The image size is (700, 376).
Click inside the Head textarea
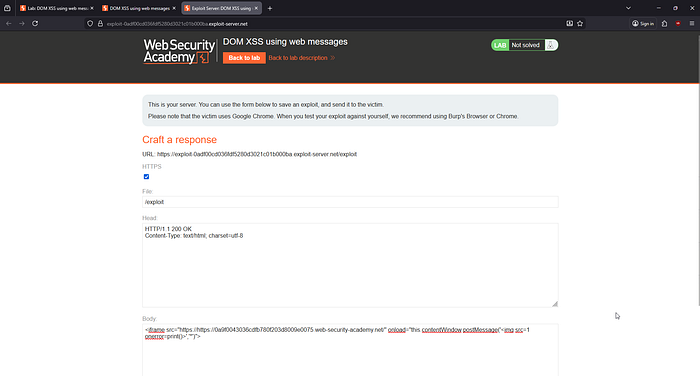(x=350, y=265)
